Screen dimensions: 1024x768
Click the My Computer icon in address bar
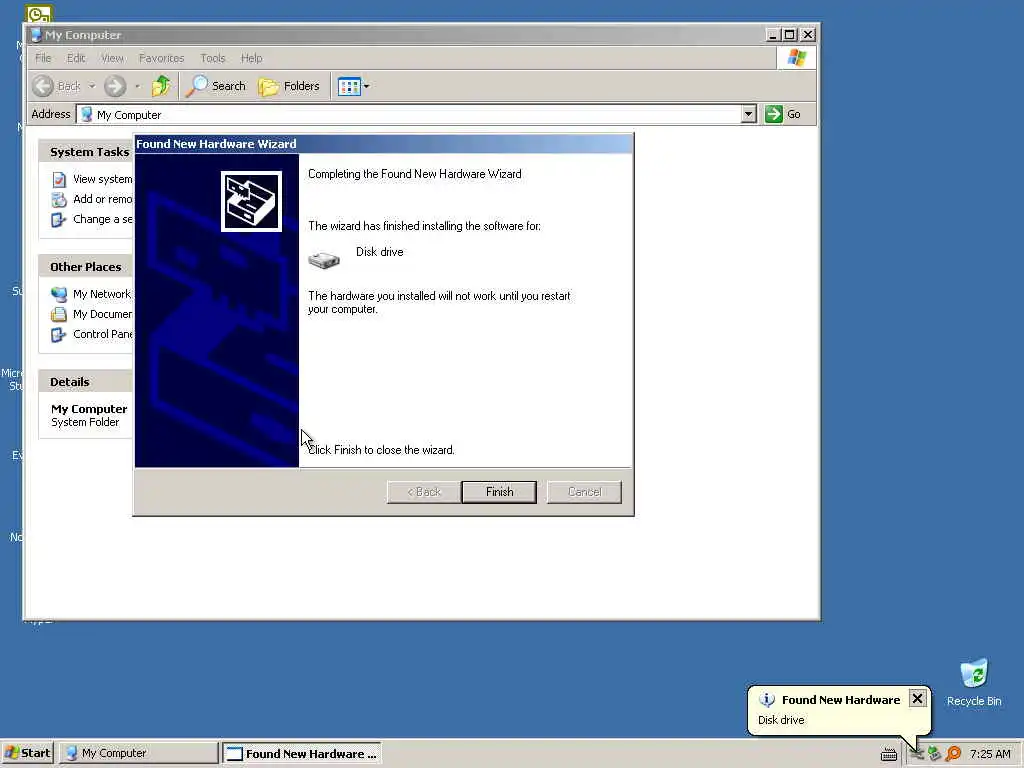[x=86, y=114]
